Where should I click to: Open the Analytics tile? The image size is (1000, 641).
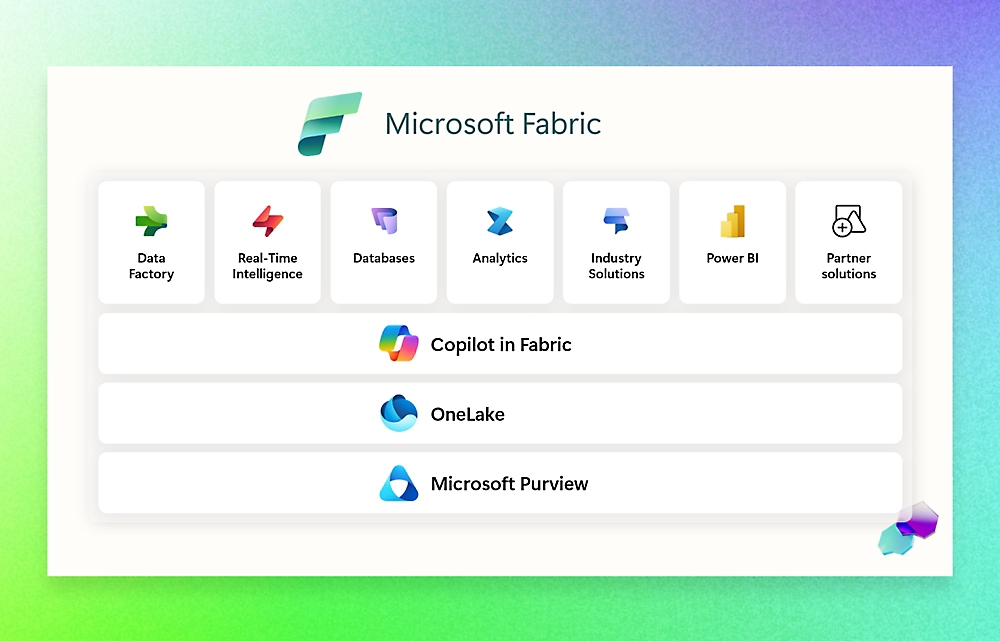[x=500, y=241]
